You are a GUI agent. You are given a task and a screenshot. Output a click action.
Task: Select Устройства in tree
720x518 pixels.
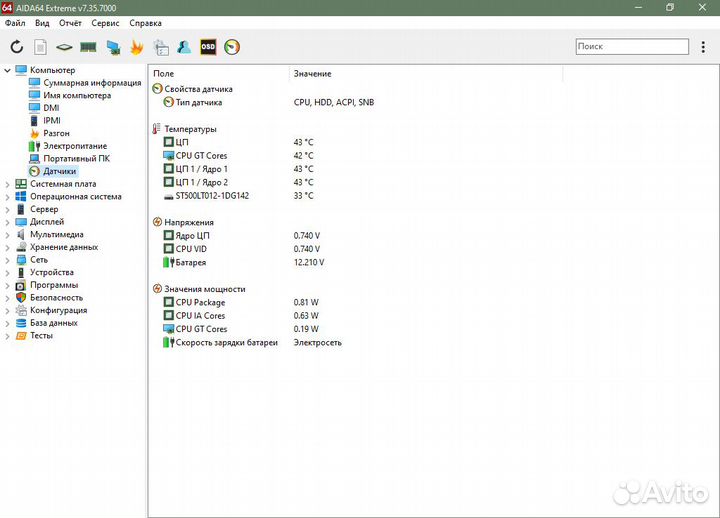click(x=52, y=272)
